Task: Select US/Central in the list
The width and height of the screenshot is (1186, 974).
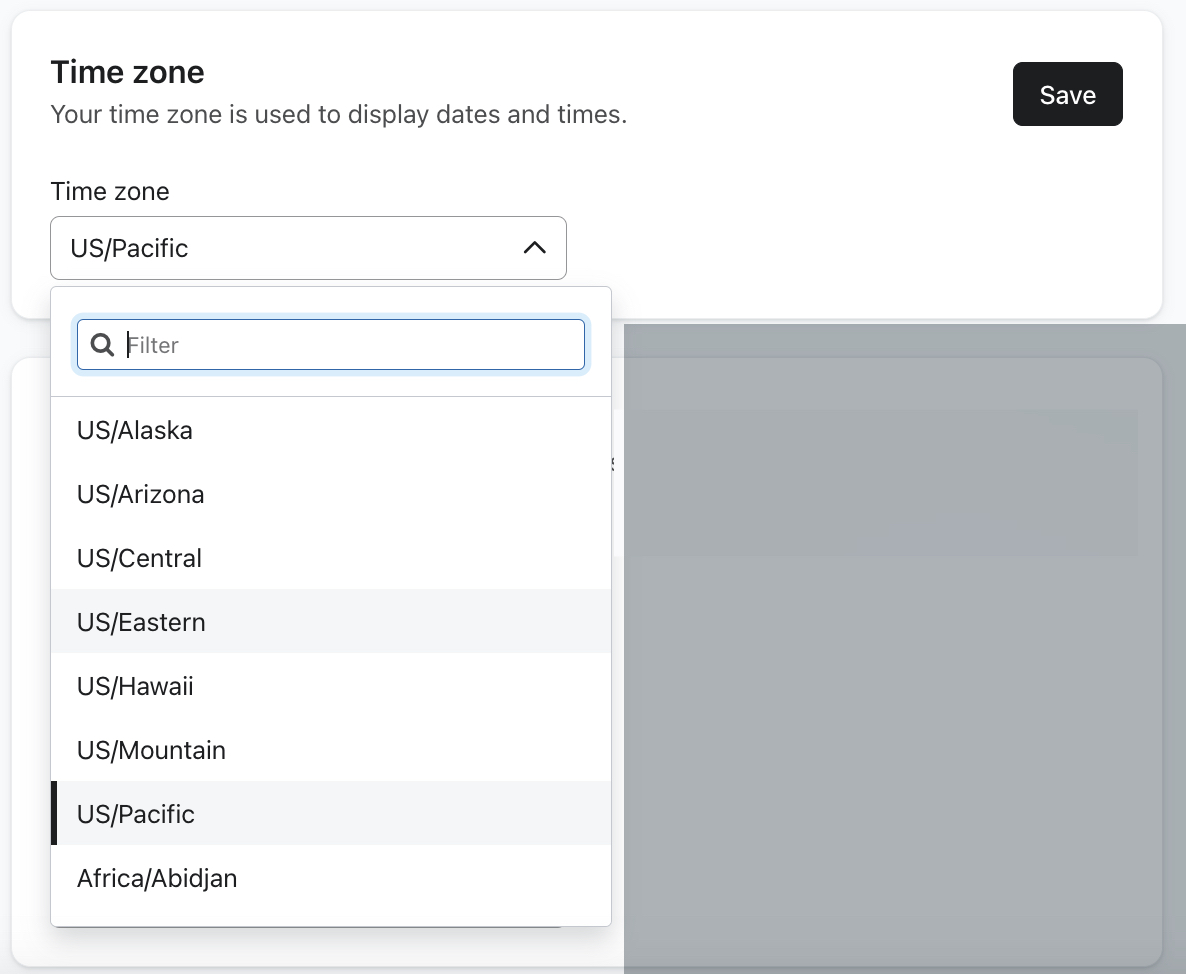Action: coord(139,558)
